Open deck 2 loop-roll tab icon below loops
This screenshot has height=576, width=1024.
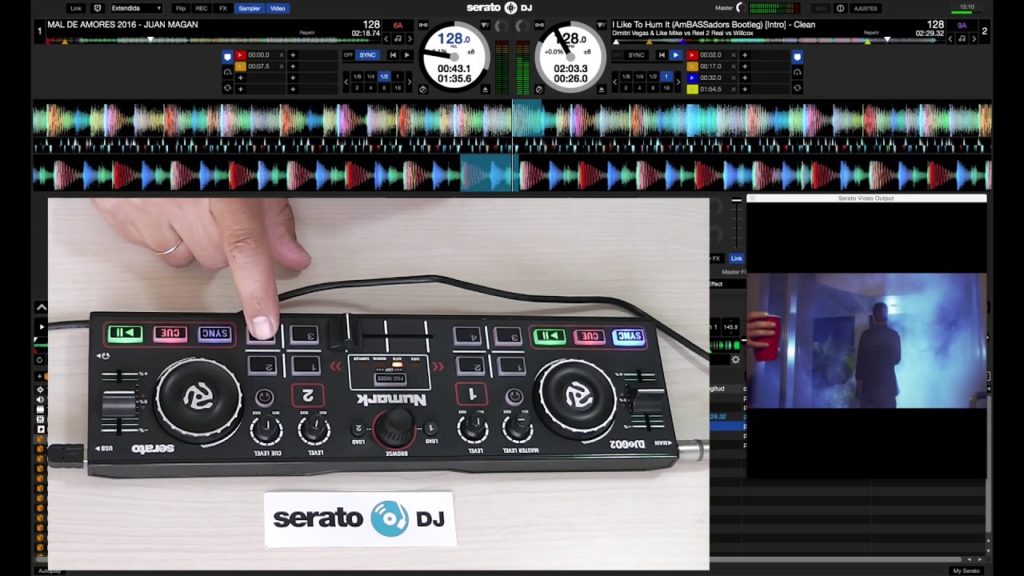pos(797,88)
